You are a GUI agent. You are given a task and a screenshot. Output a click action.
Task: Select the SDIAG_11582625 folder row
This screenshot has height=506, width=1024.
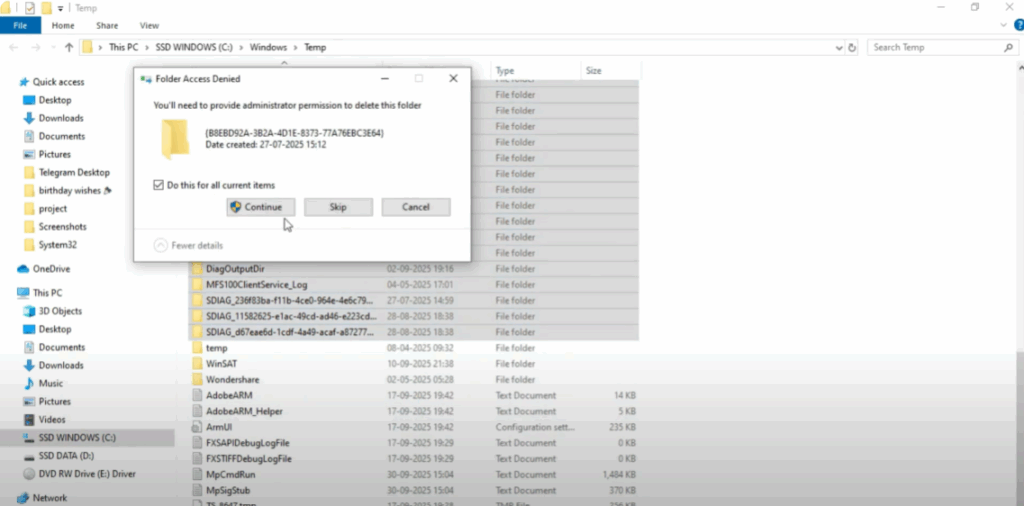[414, 316]
